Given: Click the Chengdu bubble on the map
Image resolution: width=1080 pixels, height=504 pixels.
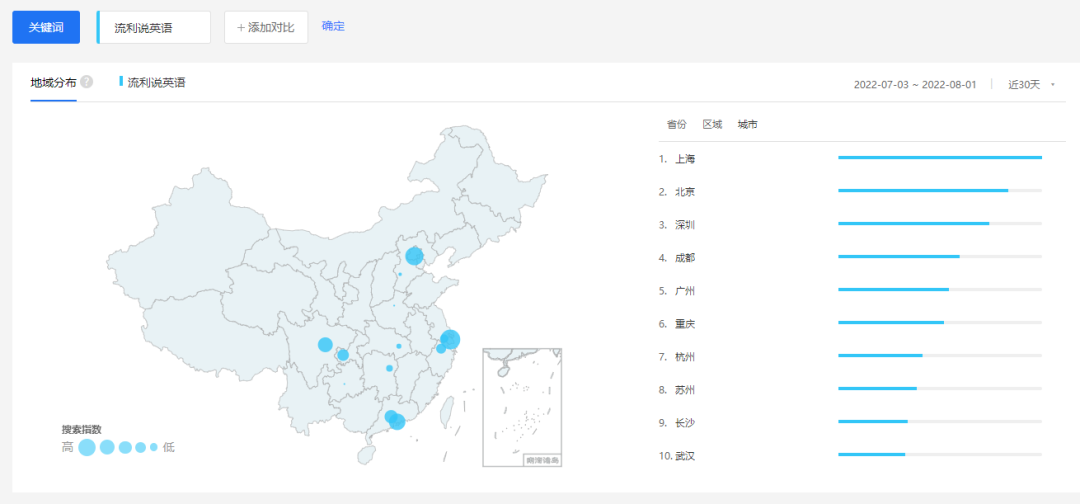Looking at the screenshot, I should tap(325, 345).
